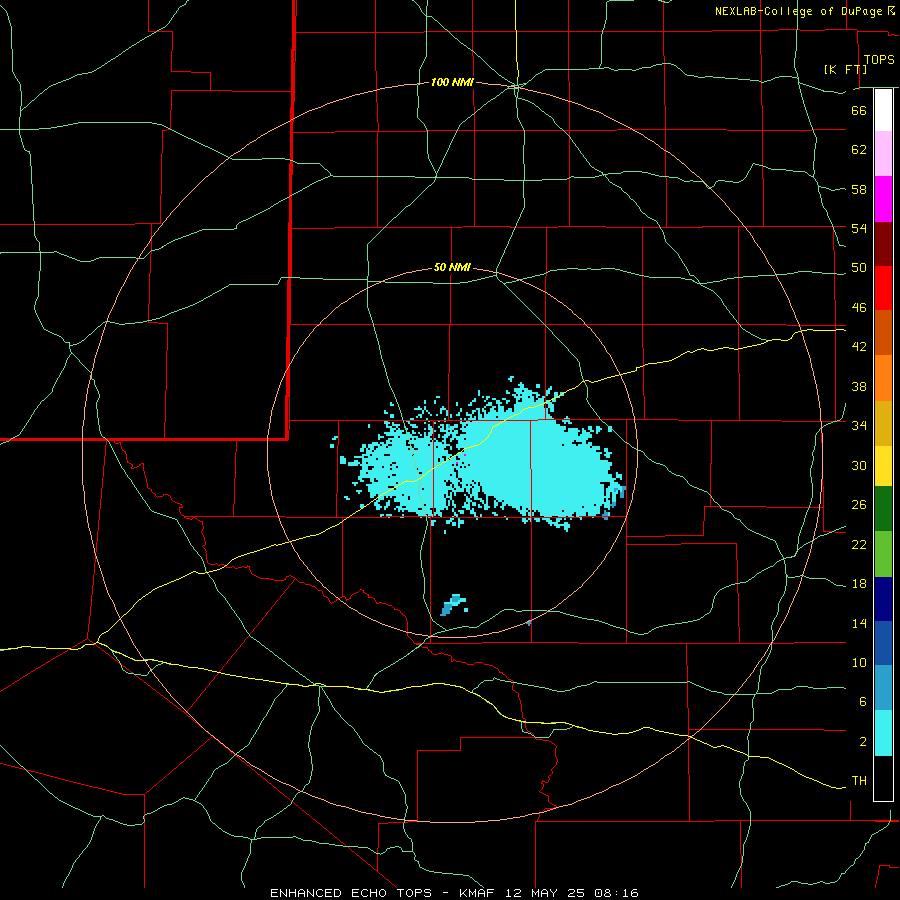Select the dark red legend swatch

tap(883, 244)
